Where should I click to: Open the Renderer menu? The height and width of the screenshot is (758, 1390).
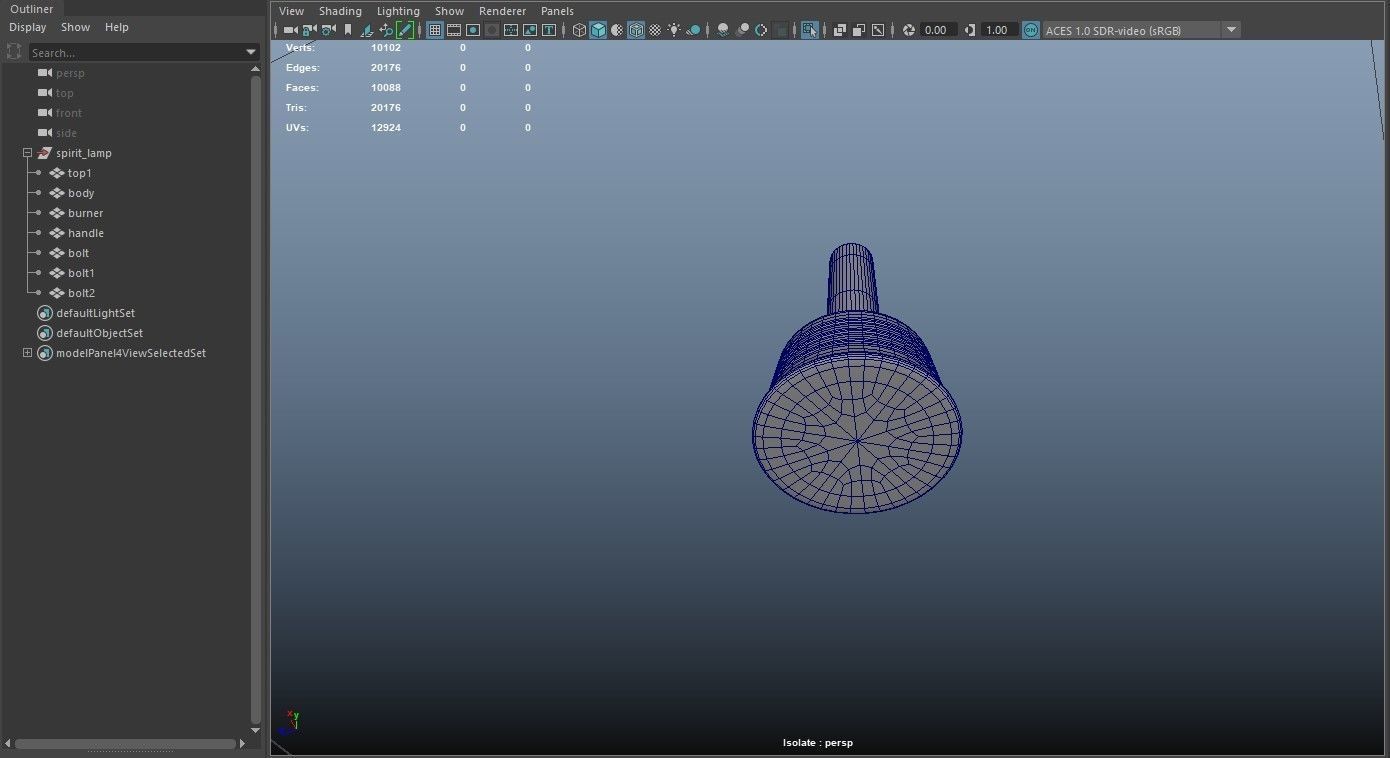[502, 11]
